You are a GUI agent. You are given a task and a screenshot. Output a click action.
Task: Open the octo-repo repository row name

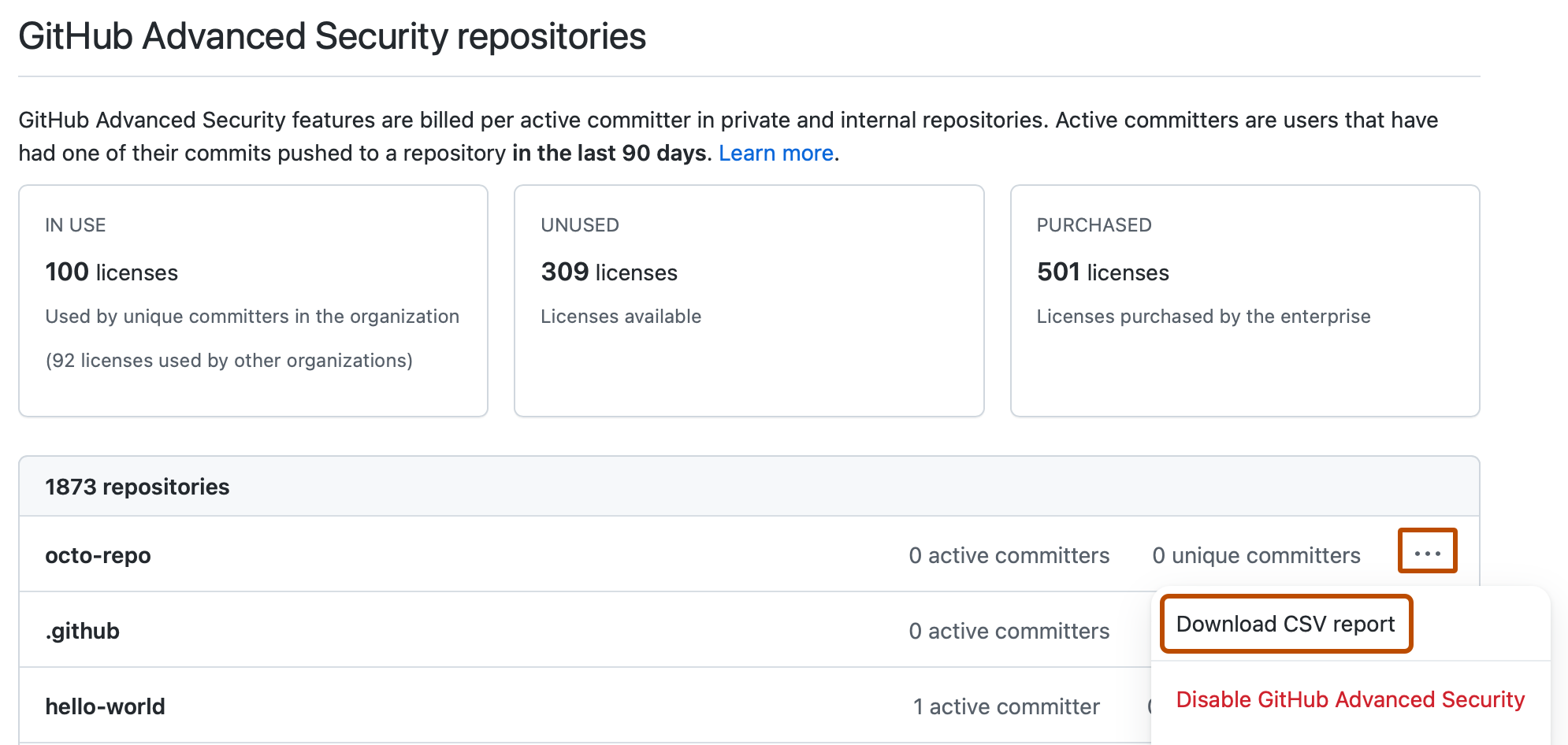point(98,555)
